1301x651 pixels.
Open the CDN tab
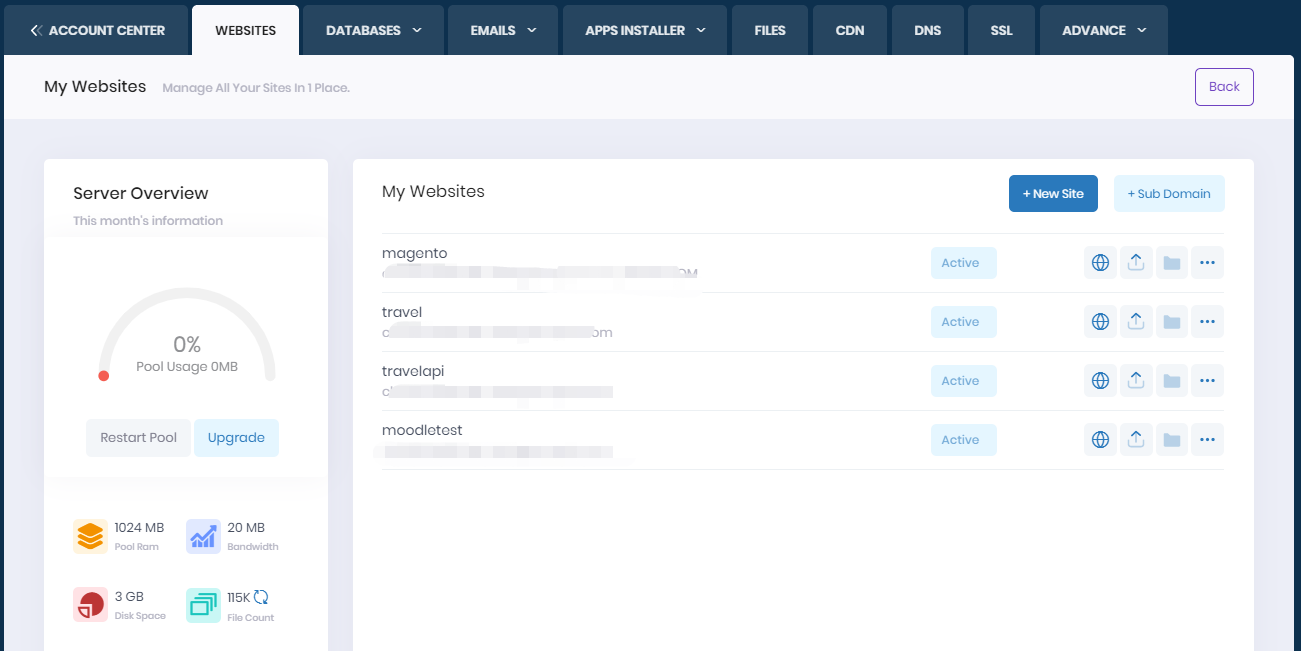tap(849, 30)
